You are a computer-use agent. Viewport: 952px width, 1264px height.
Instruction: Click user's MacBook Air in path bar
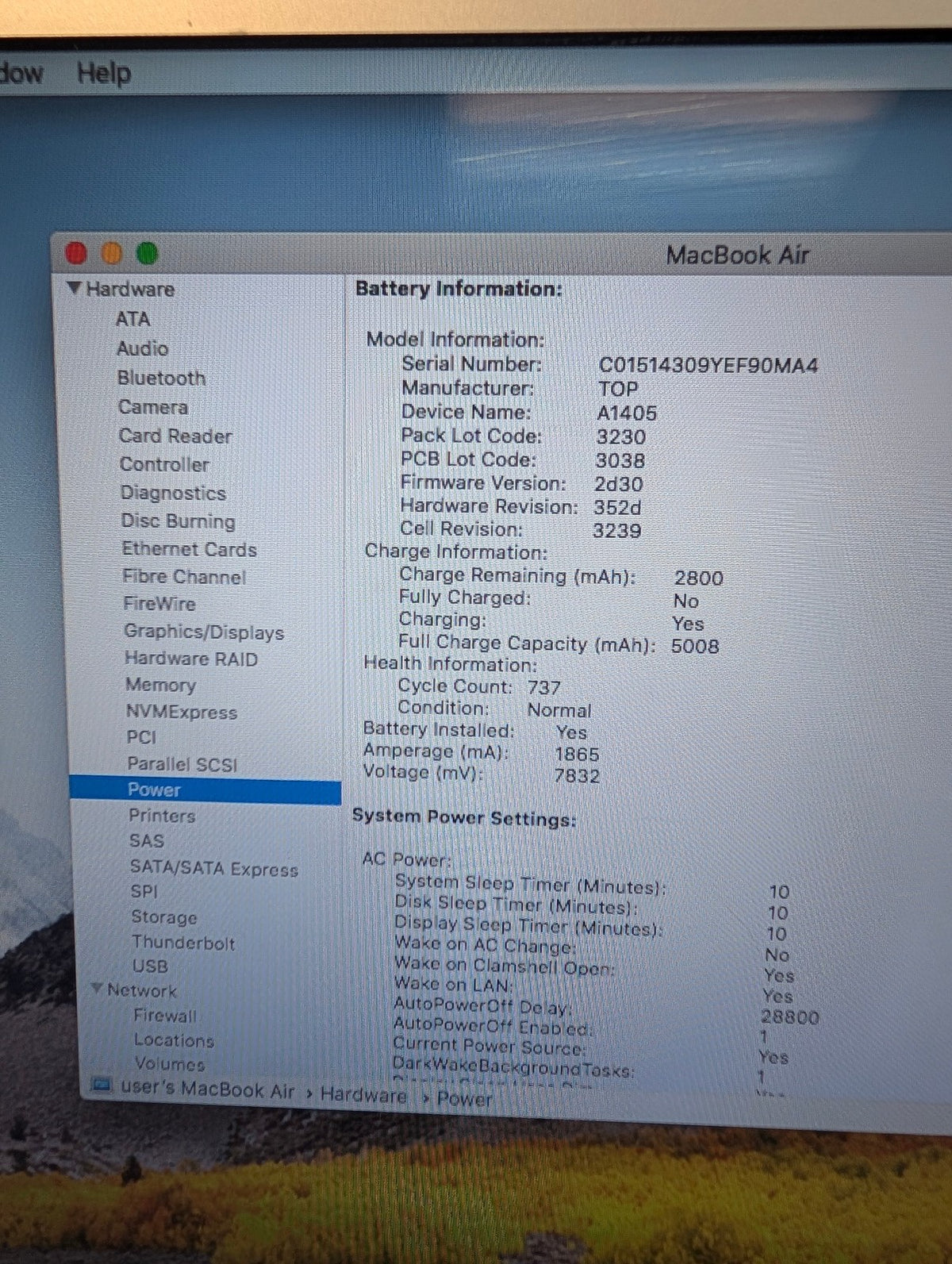click(x=207, y=1090)
